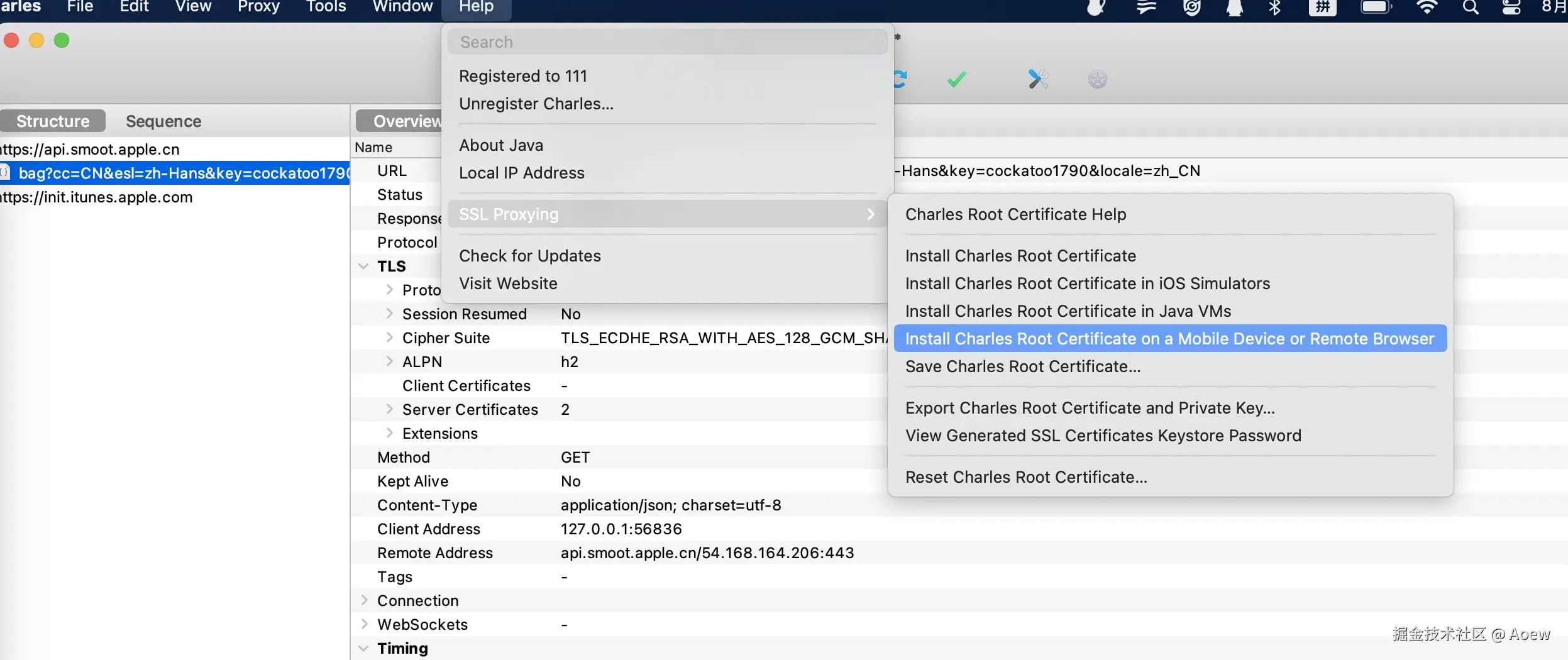Open the Tools wrench-and-screwdriver toolbar icon
Image resolution: width=1568 pixels, height=660 pixels.
pyautogui.click(x=1038, y=79)
